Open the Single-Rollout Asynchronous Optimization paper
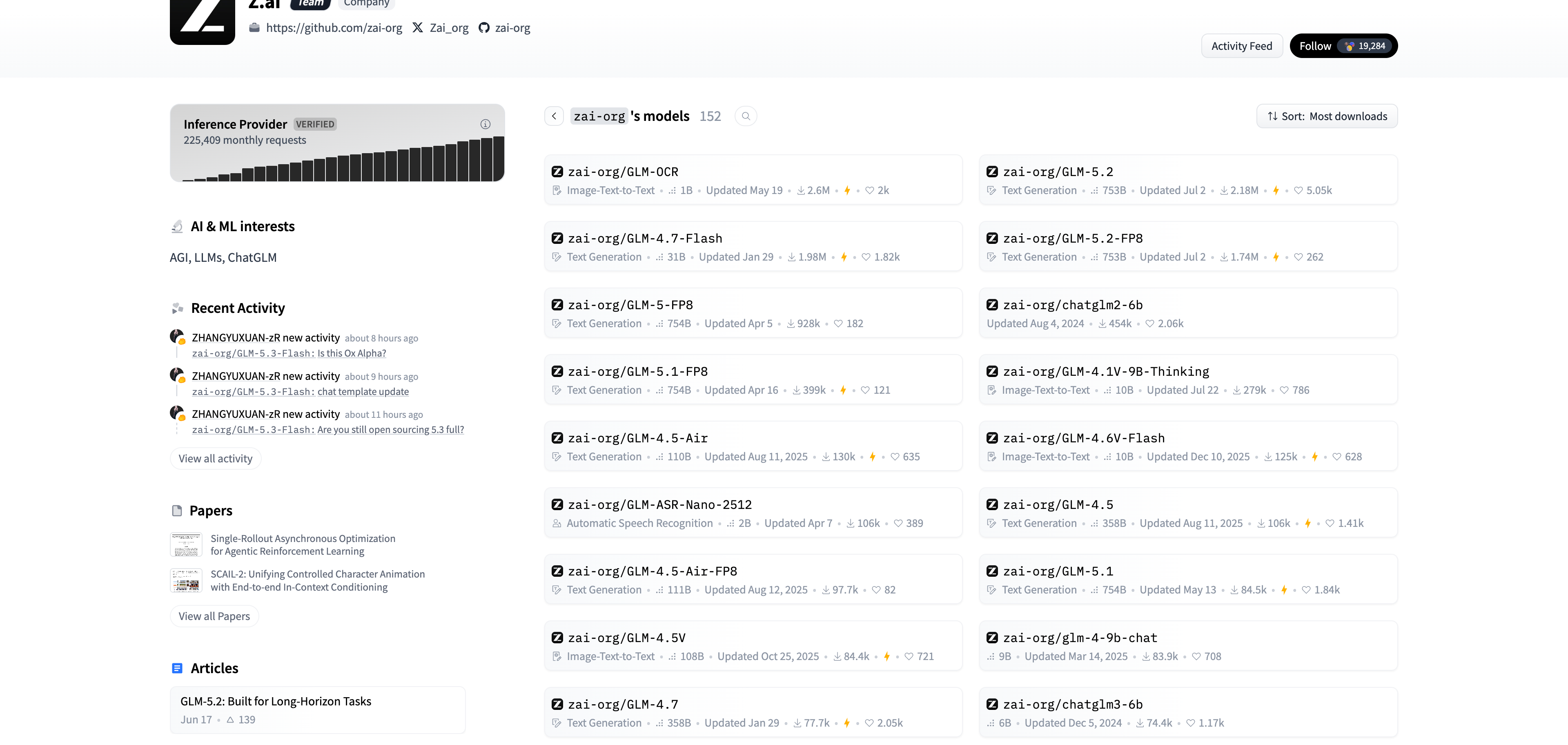Screen dimensions: 1568x745 point(303,545)
